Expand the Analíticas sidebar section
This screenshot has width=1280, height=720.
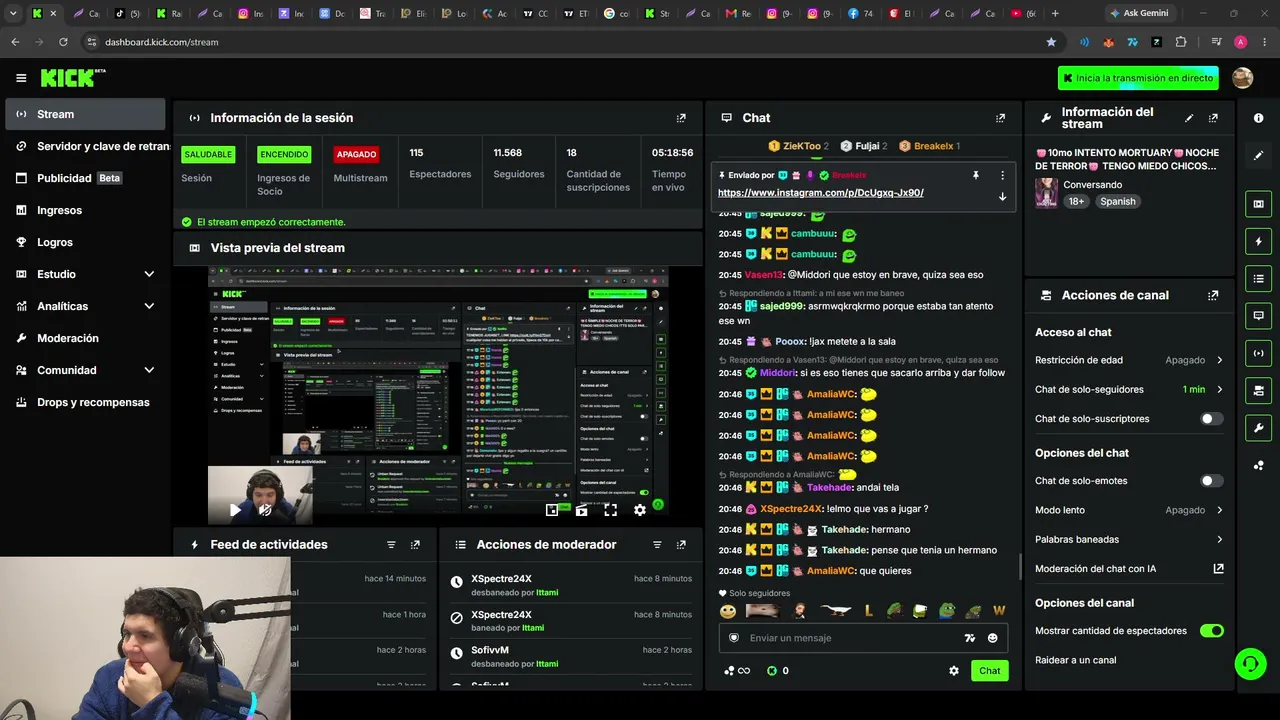149,306
